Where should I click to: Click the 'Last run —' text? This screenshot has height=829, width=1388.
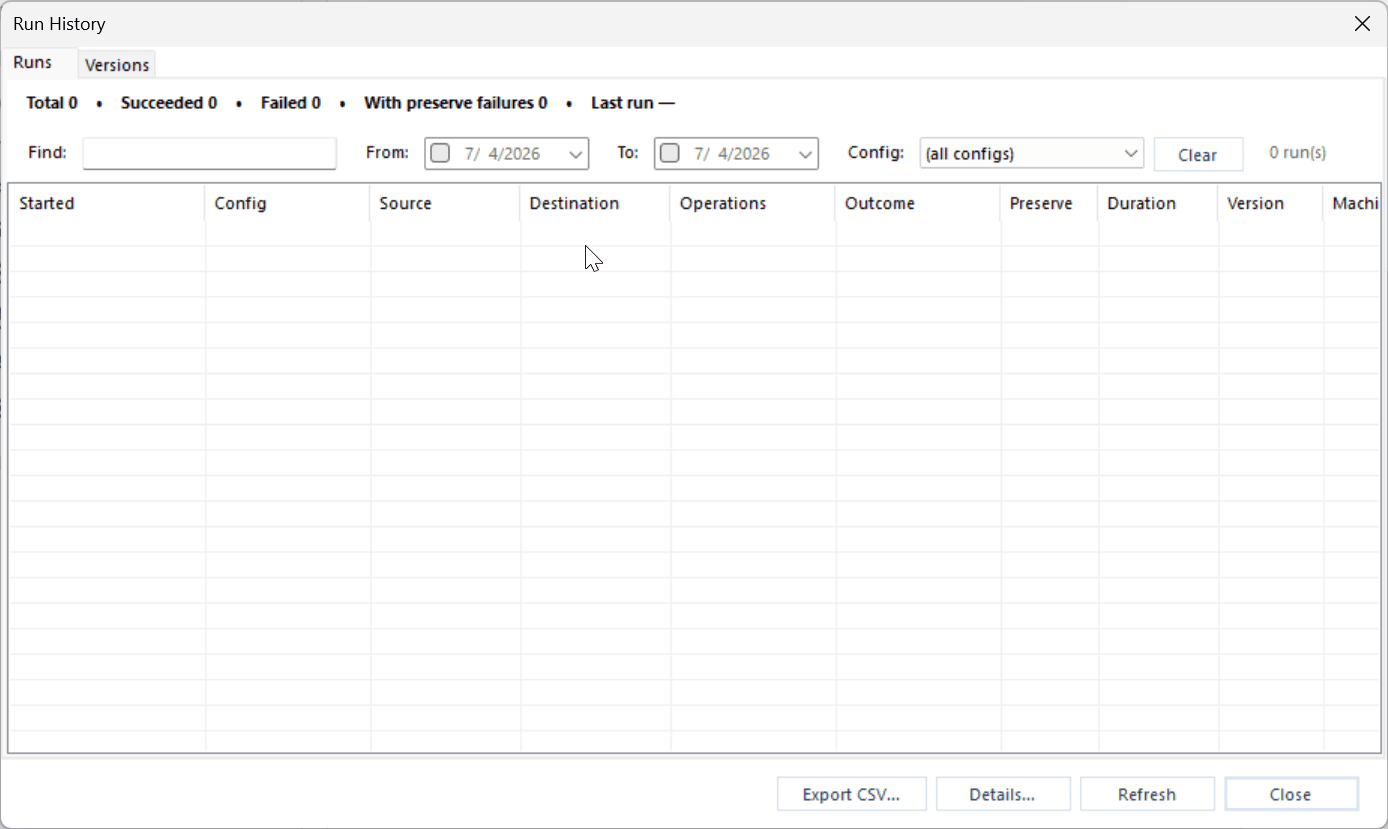[x=633, y=103]
